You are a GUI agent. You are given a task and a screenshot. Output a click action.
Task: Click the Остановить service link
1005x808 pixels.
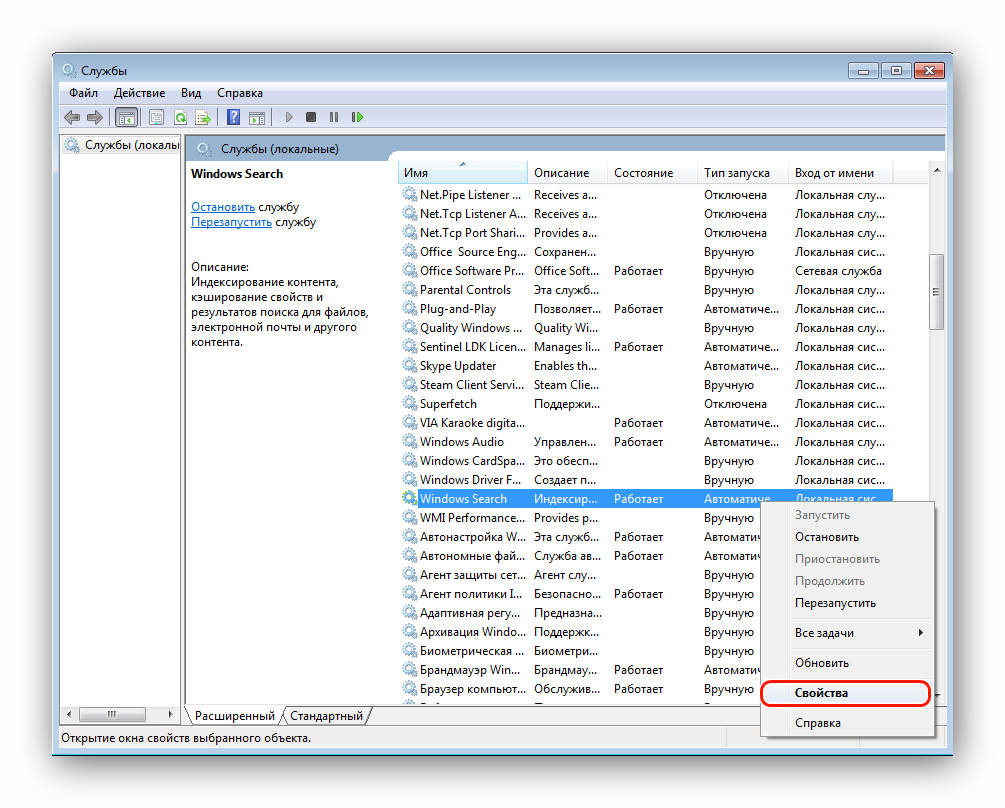pyautogui.click(x=223, y=207)
